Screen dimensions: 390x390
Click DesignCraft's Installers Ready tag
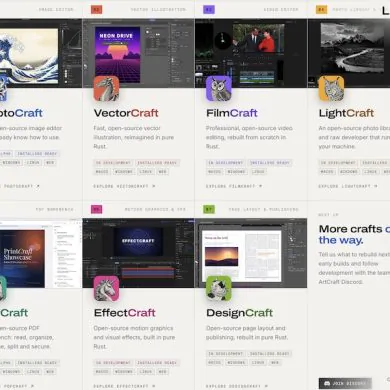point(270,354)
